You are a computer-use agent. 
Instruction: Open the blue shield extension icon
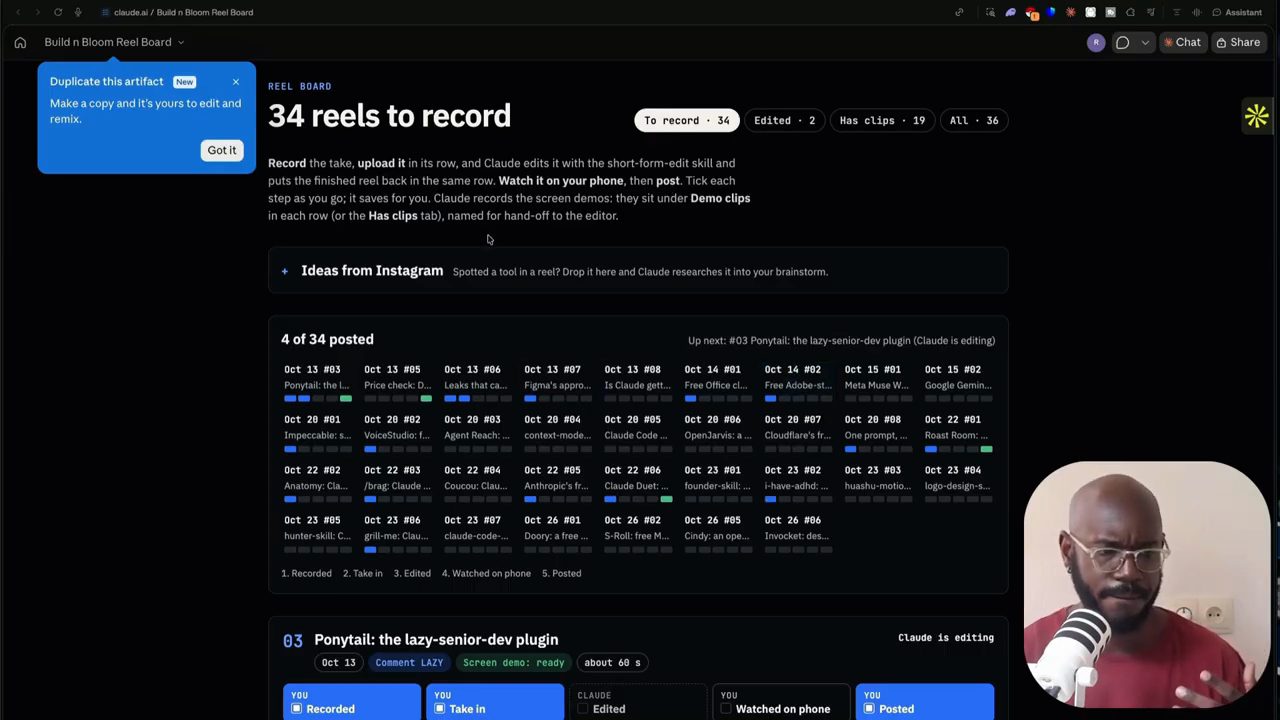click(x=1051, y=12)
